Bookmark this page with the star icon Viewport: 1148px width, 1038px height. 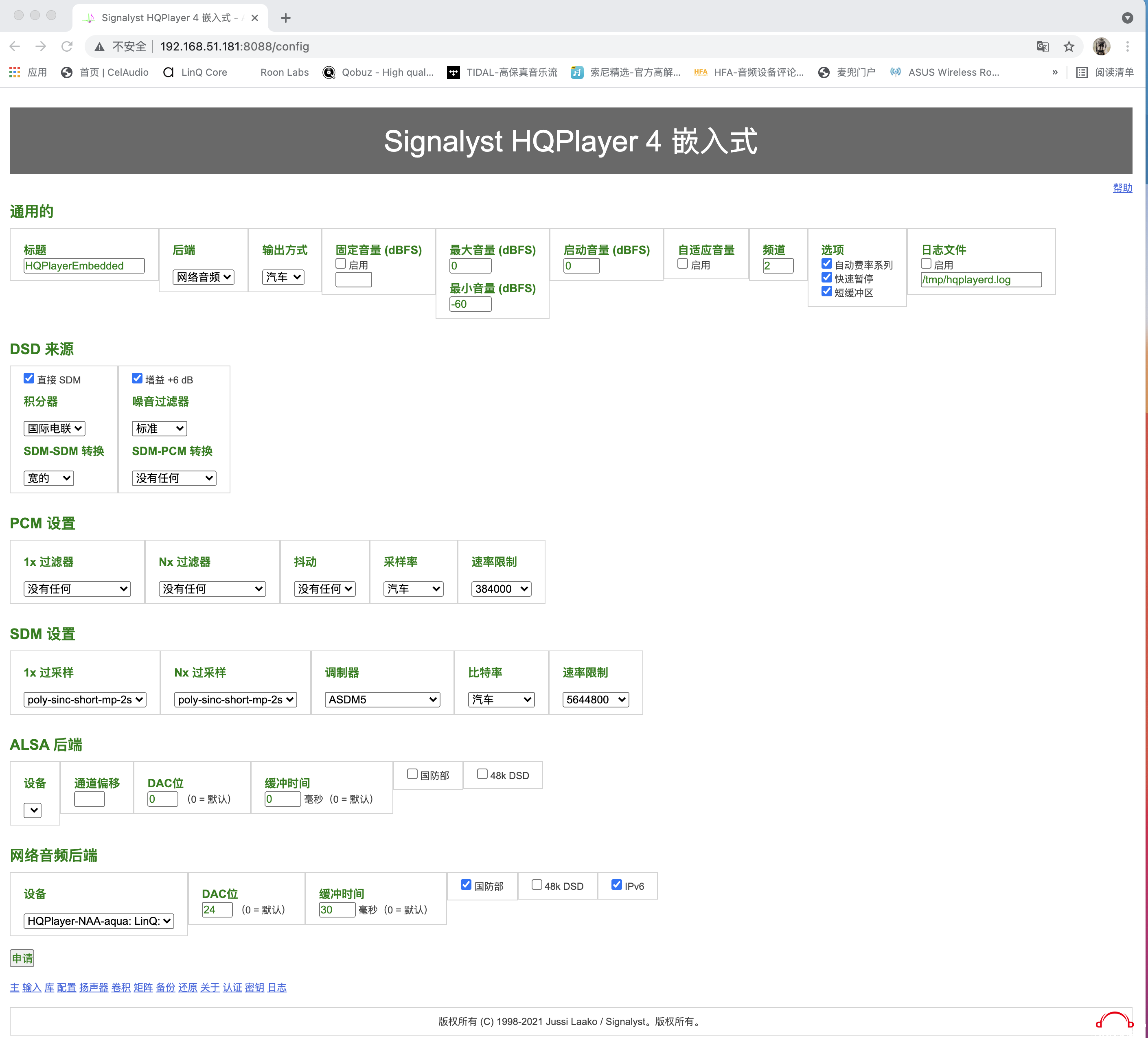(x=1069, y=46)
